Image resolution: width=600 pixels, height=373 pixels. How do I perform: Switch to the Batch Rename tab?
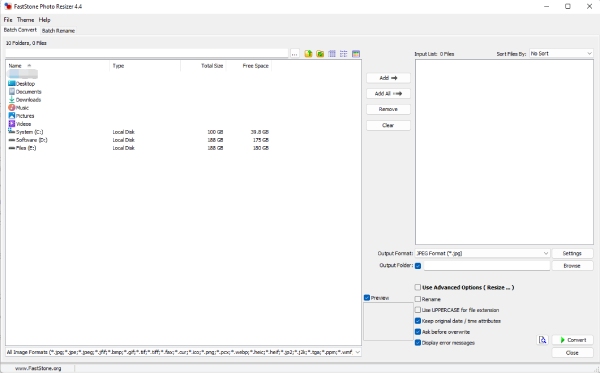pyautogui.click(x=58, y=31)
